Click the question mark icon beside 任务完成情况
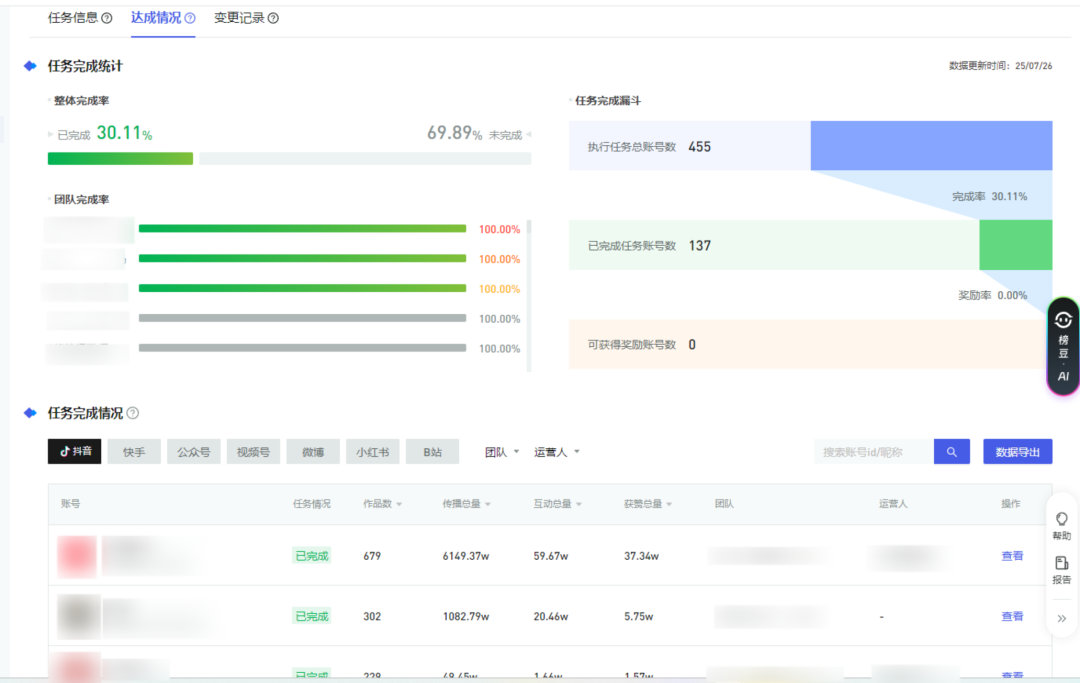 pyautogui.click(x=133, y=413)
